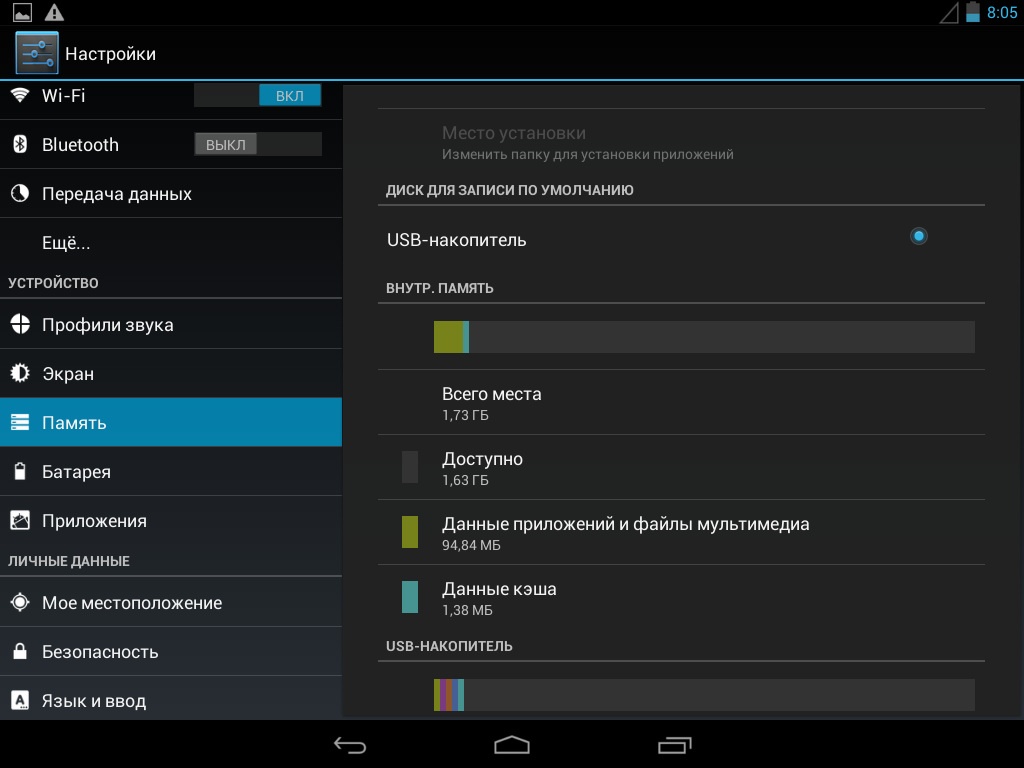Tap the Wi-Fi signal icon
This screenshot has width=1024, height=768.
pos(19,95)
